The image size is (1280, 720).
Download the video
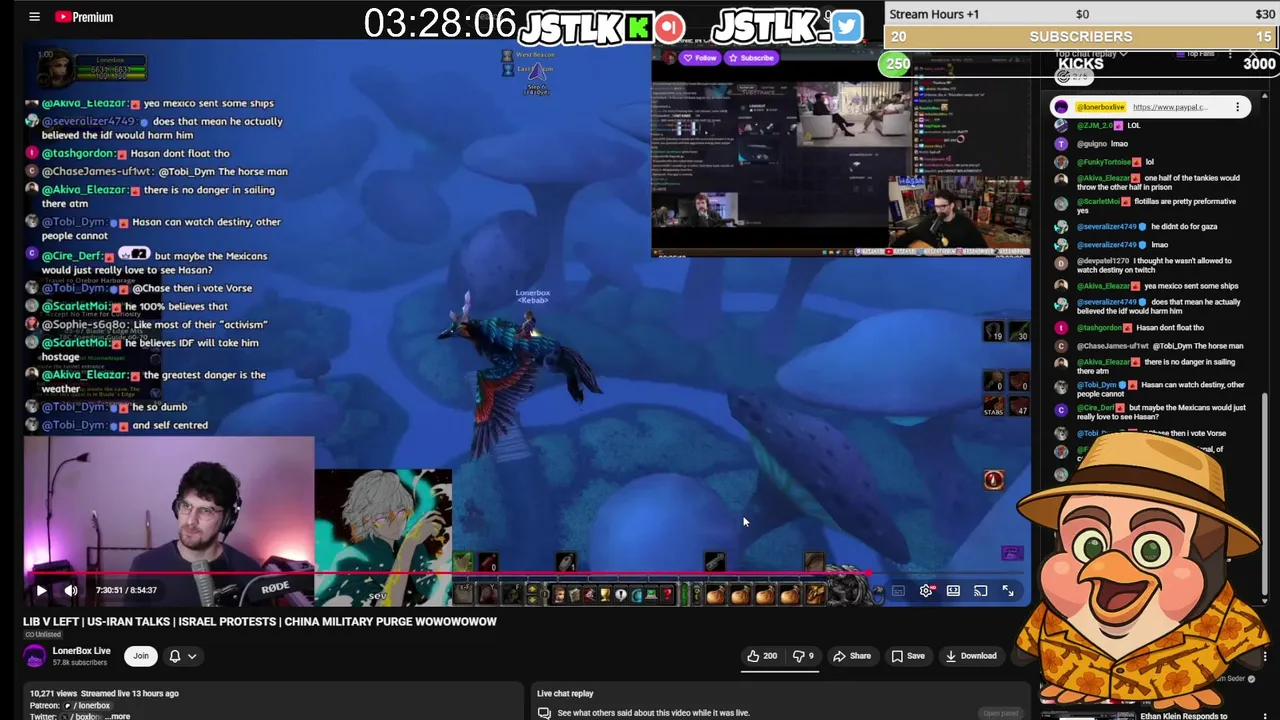971,656
